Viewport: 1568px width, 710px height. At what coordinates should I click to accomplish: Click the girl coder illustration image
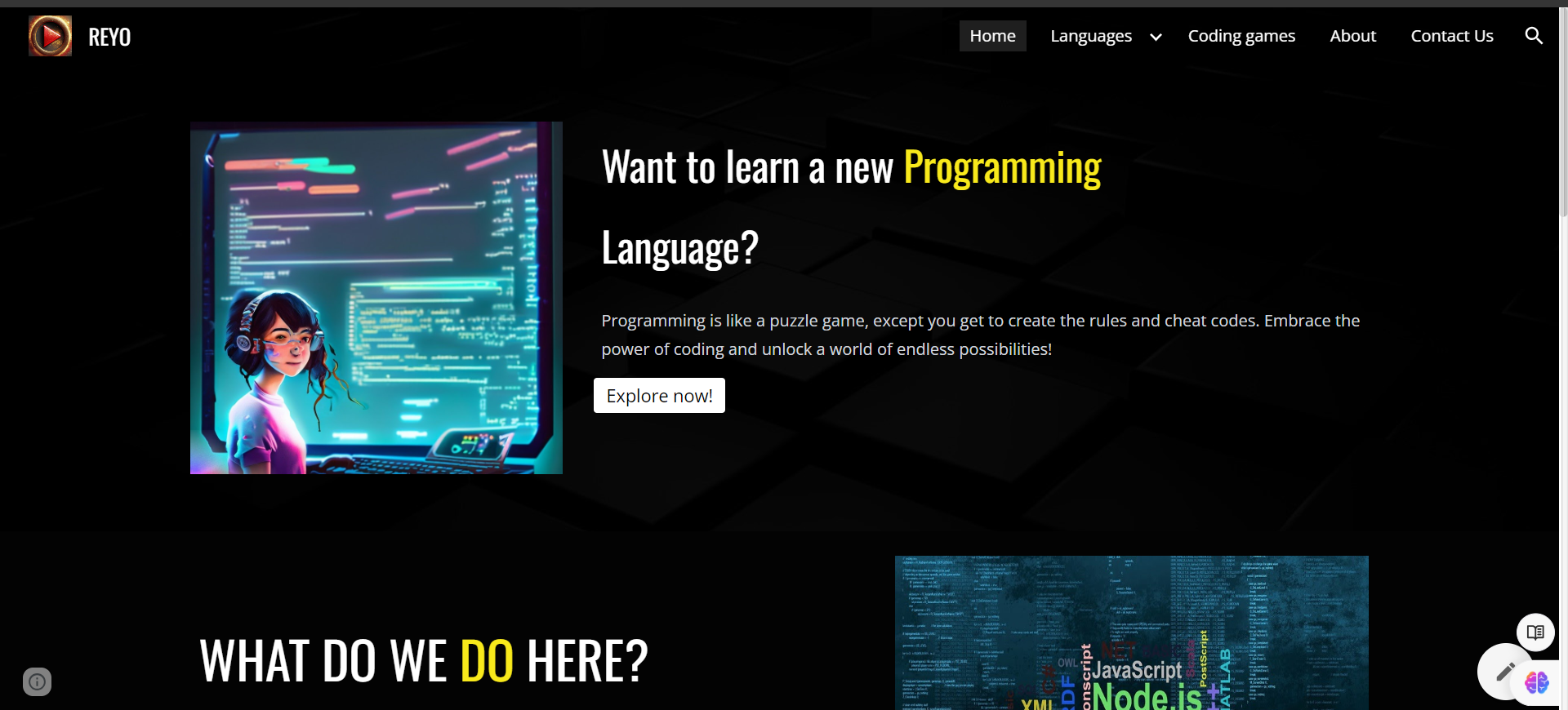(376, 298)
